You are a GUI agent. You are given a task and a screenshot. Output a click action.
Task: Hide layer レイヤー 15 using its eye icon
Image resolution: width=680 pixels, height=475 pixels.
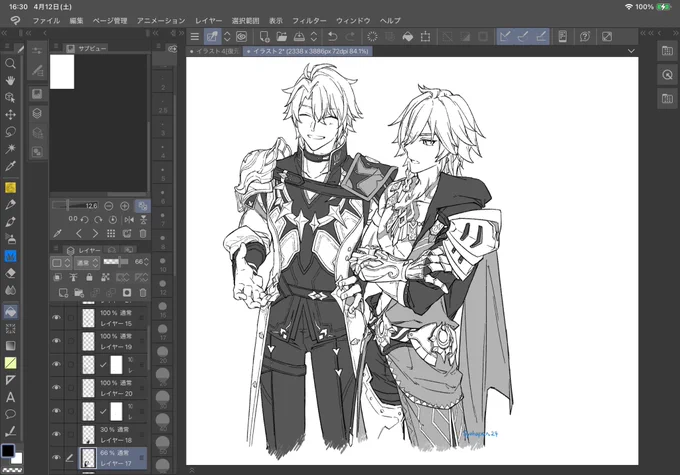(56, 318)
